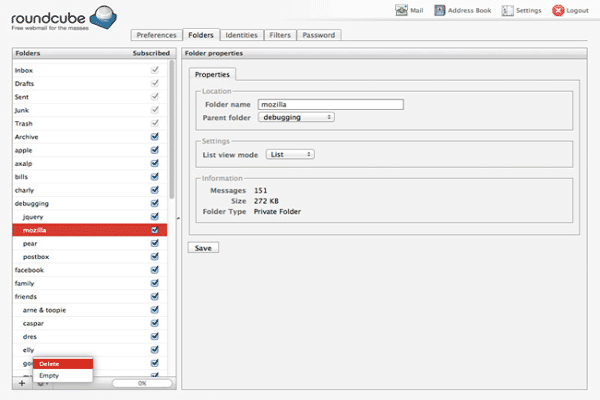Switch to the Filters tab
The image size is (600, 400).
point(280,35)
